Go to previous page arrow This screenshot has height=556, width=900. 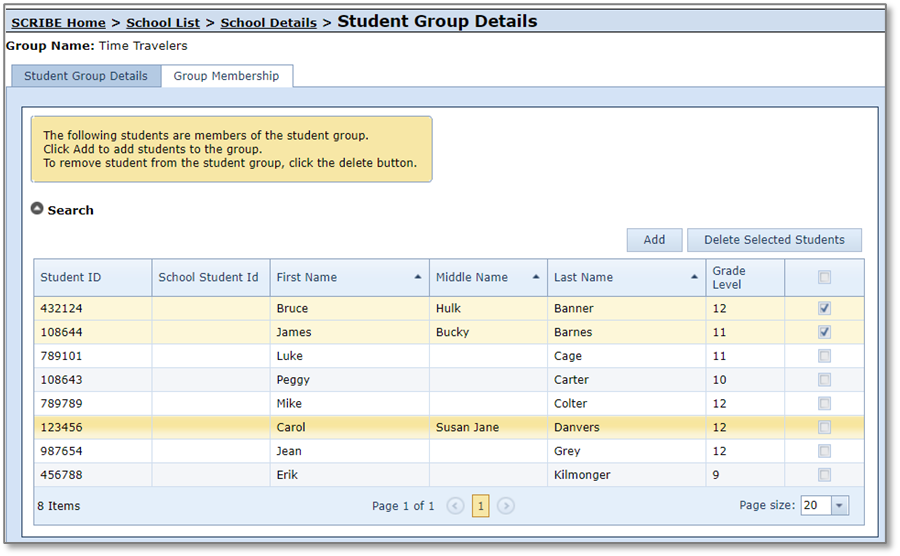click(x=455, y=506)
